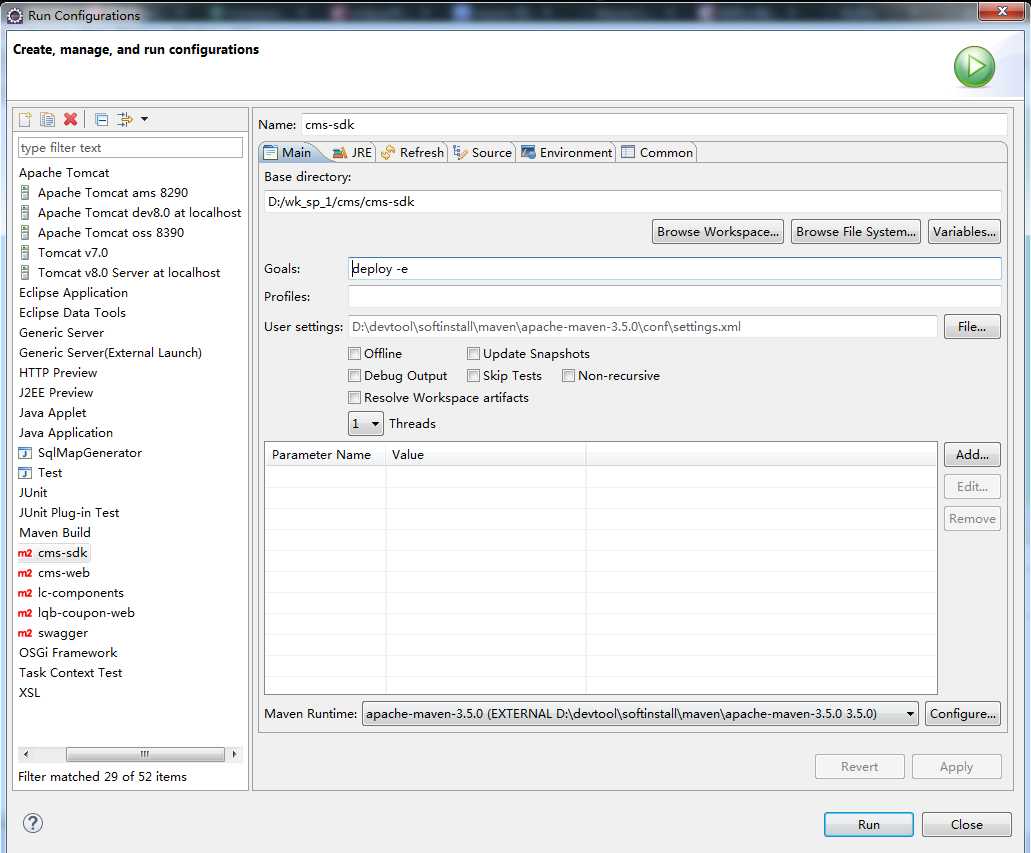Switch to the Refresh tab
Viewport: 1031px width, 853px height.
coord(412,153)
